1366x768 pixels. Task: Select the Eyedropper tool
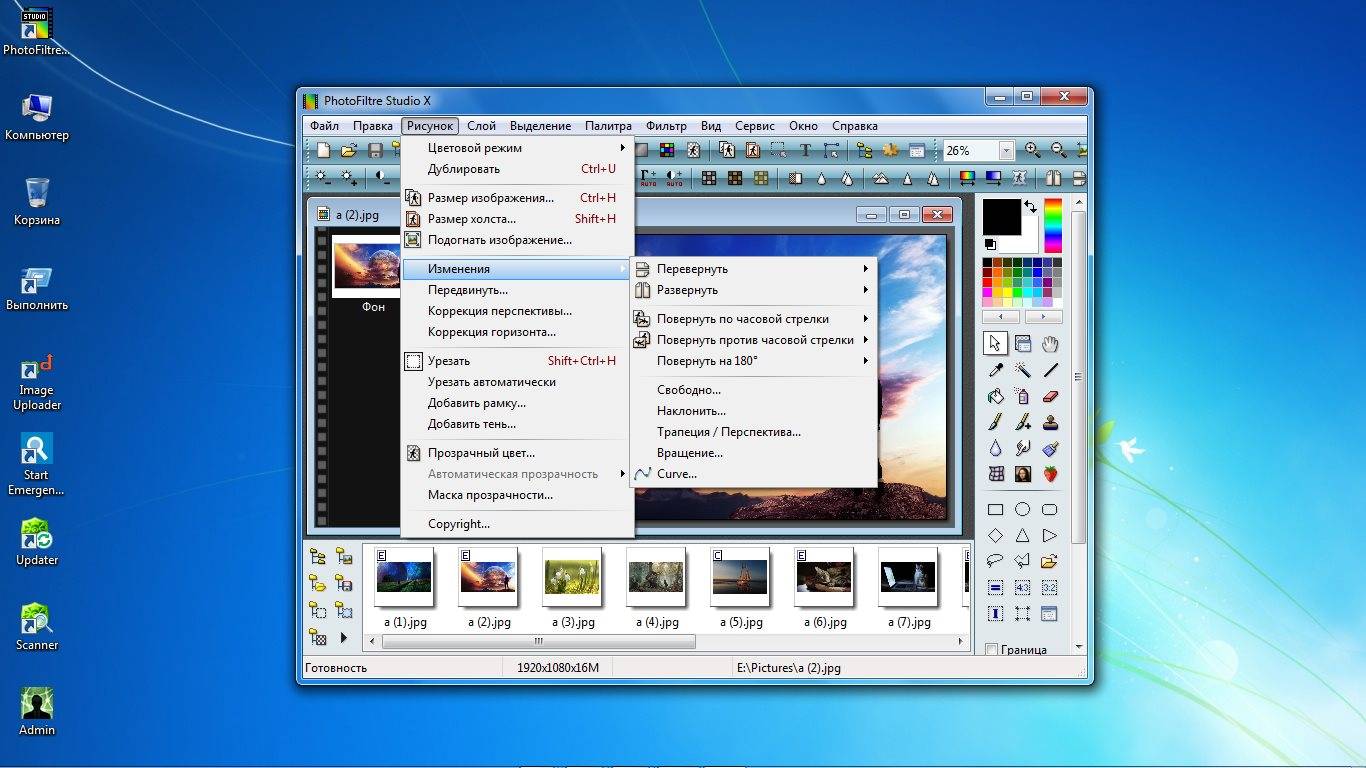click(x=995, y=370)
